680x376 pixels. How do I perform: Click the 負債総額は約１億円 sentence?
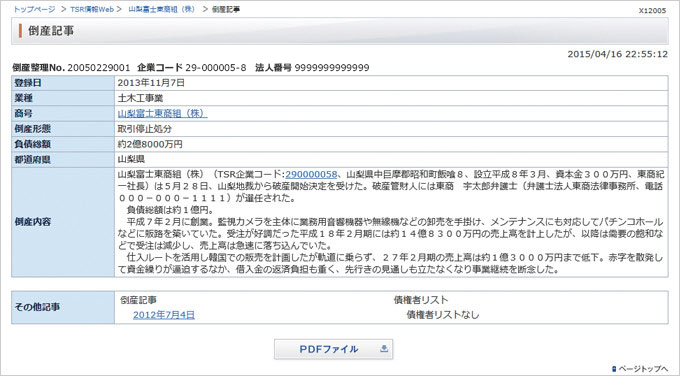tap(170, 210)
